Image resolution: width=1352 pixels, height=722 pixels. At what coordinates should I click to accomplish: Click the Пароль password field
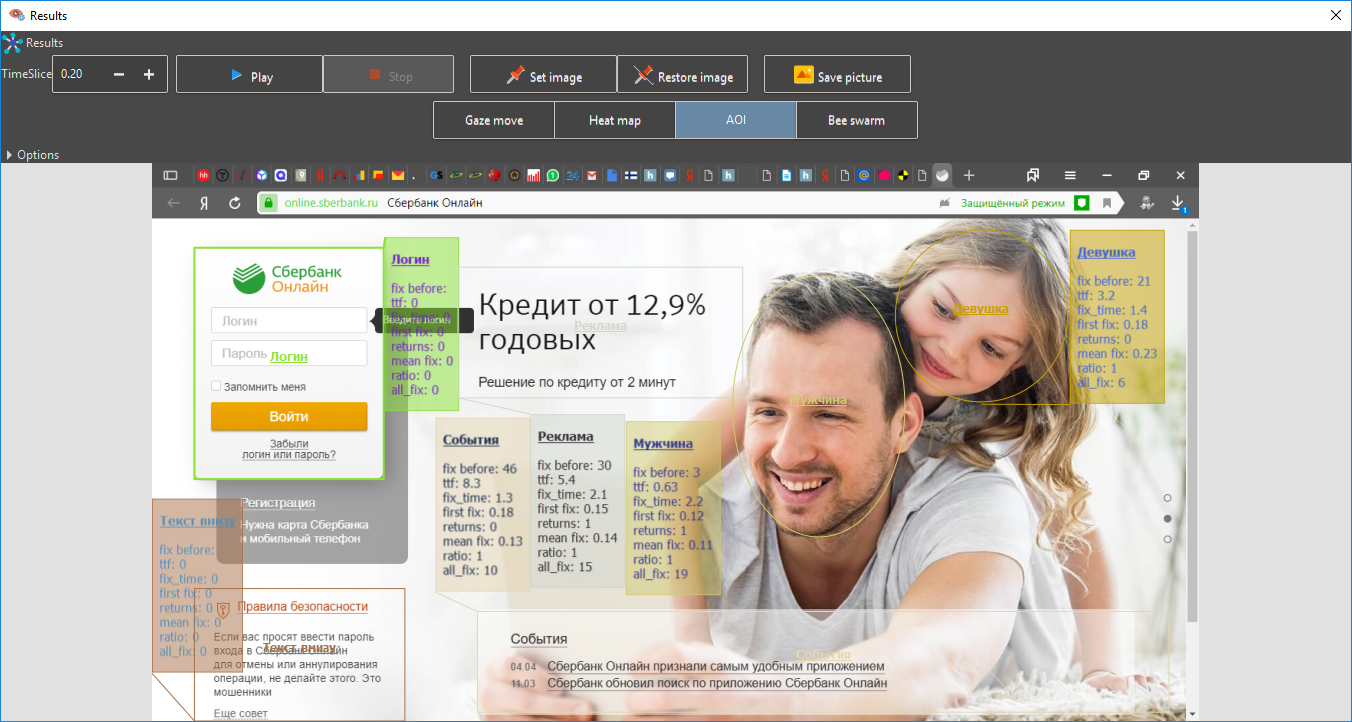pos(289,353)
